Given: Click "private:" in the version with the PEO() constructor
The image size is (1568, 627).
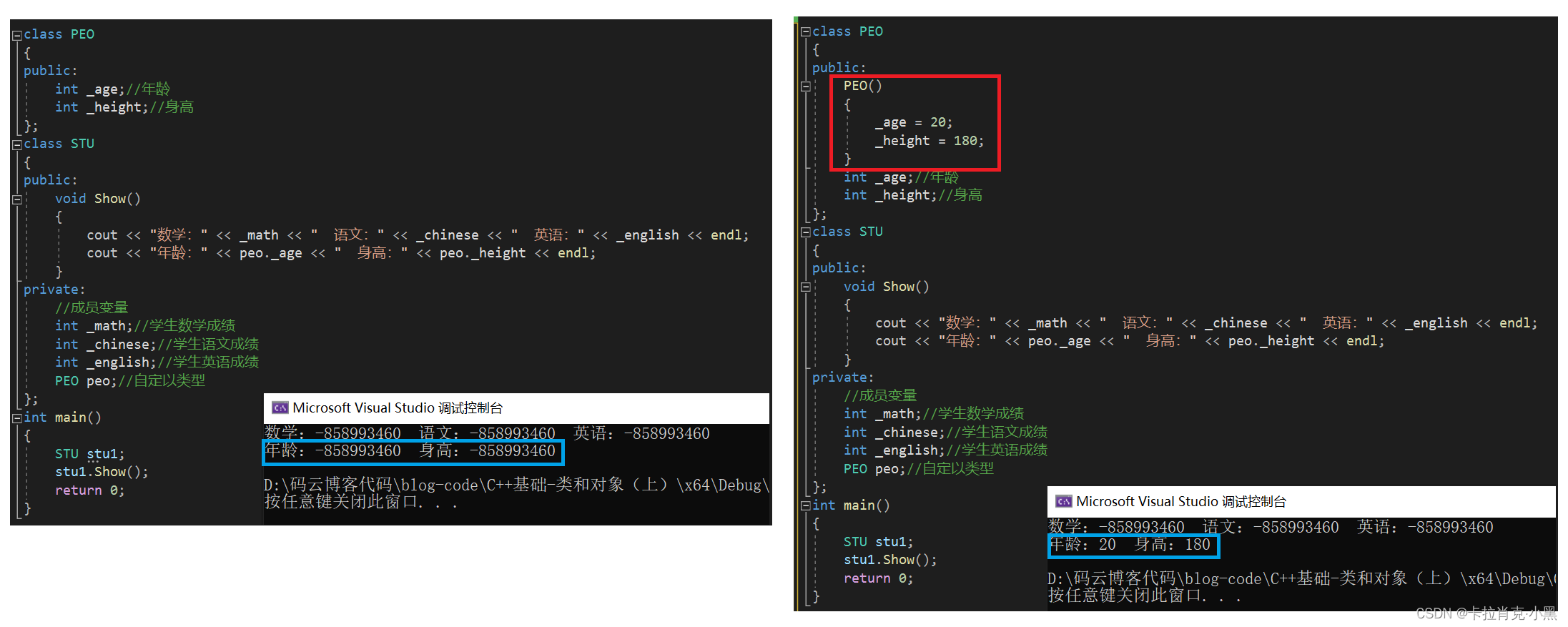Looking at the screenshot, I should 843,377.
